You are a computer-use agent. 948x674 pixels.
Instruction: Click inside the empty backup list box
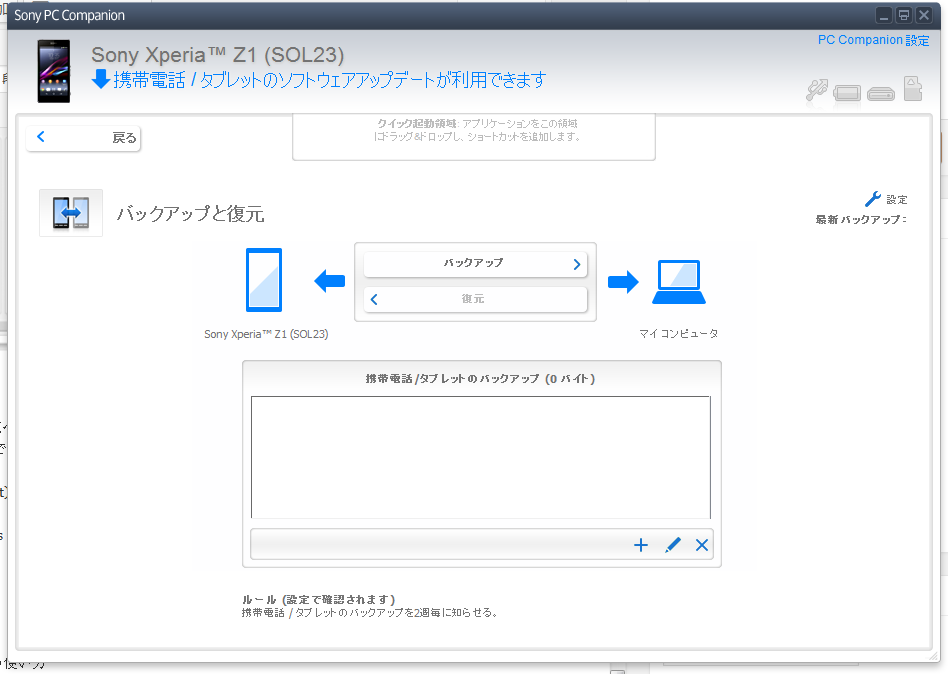pos(481,457)
